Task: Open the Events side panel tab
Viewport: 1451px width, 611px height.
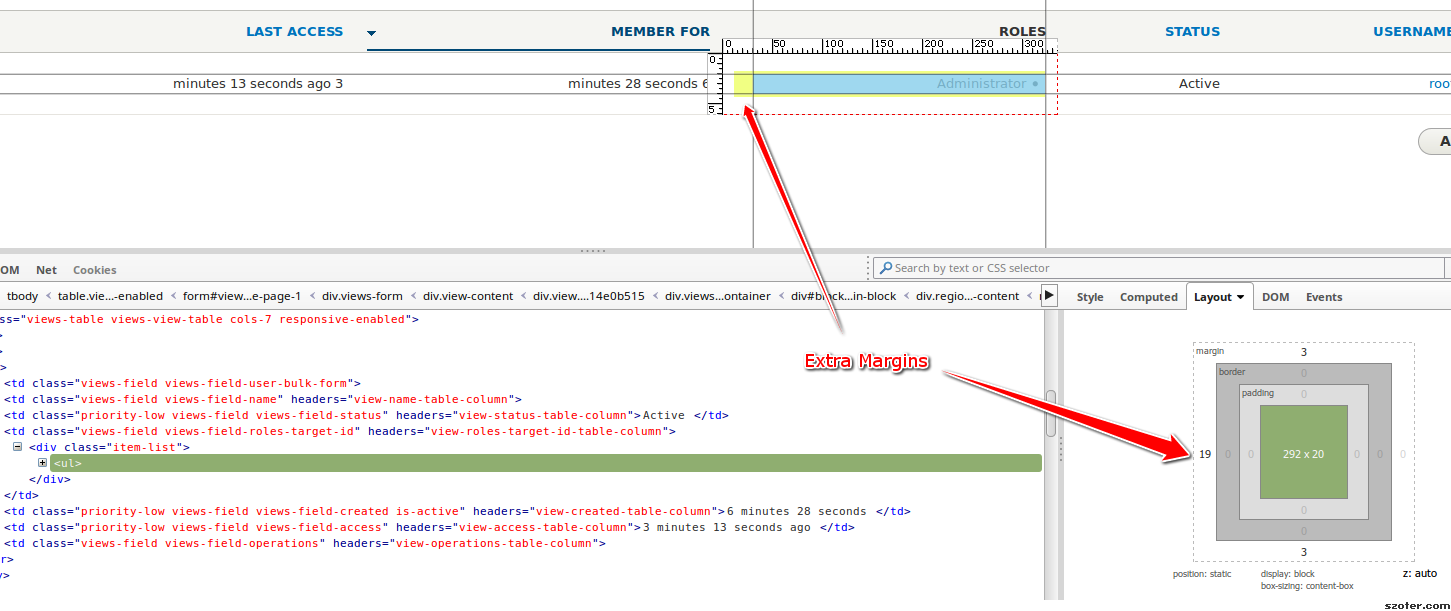Action: 1324,297
